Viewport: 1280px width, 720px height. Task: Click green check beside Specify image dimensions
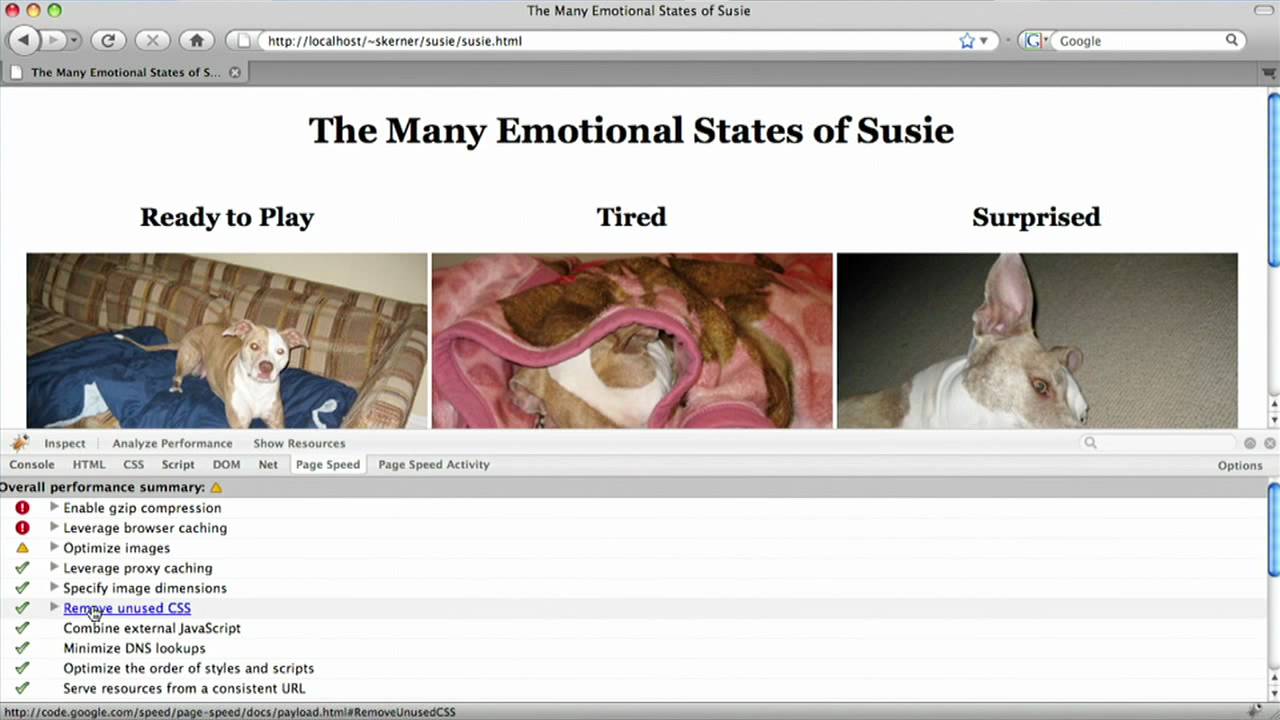22,588
